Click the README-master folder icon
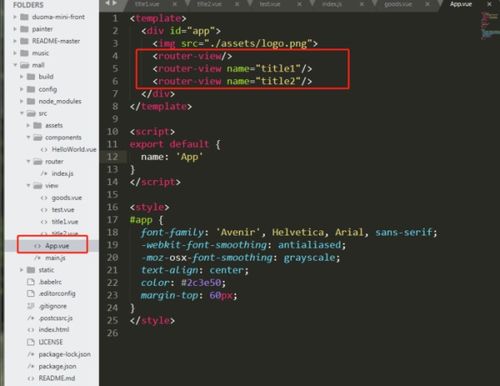 pyautogui.click(x=24, y=41)
